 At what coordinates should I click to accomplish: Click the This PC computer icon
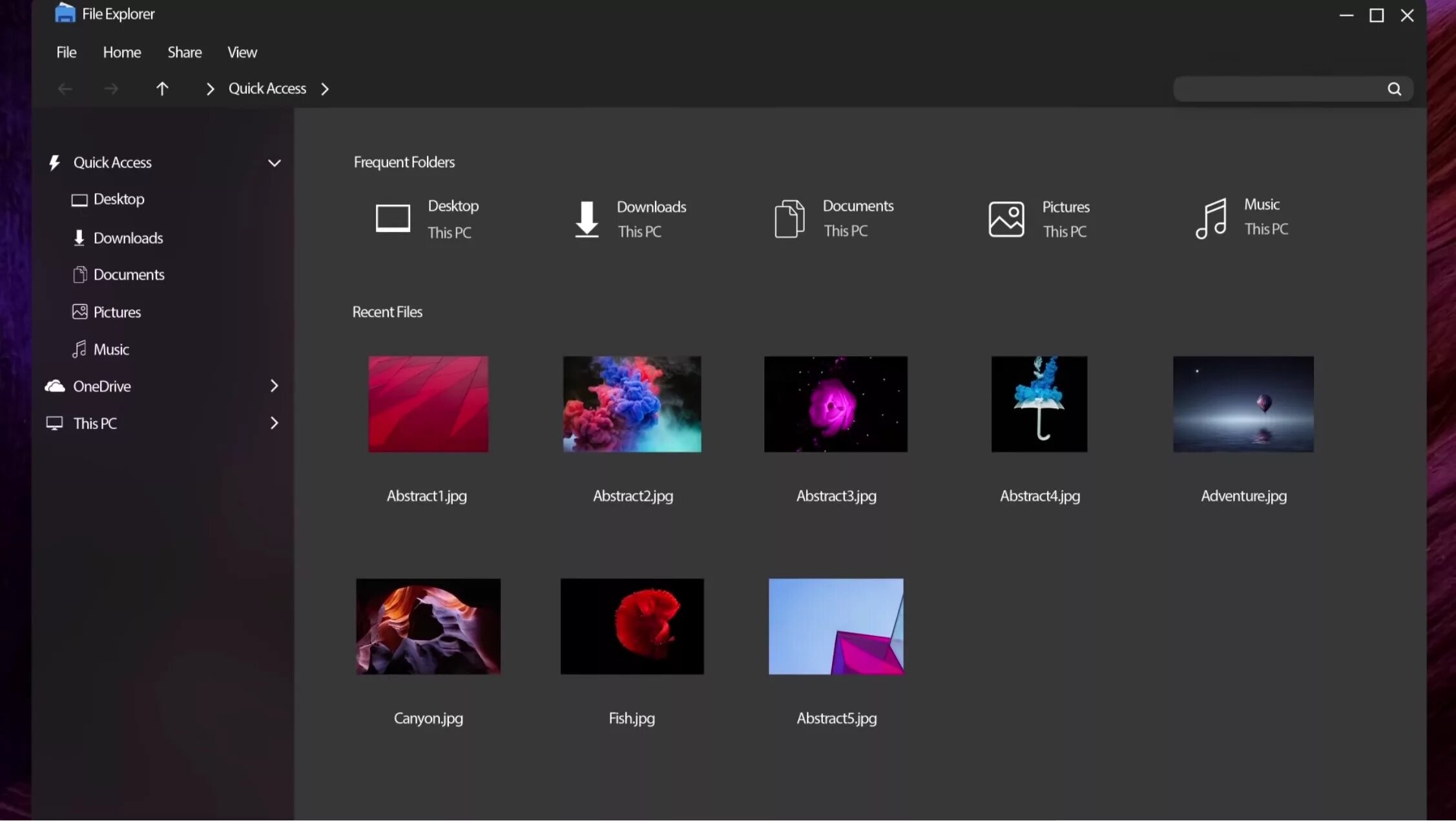[54, 422]
